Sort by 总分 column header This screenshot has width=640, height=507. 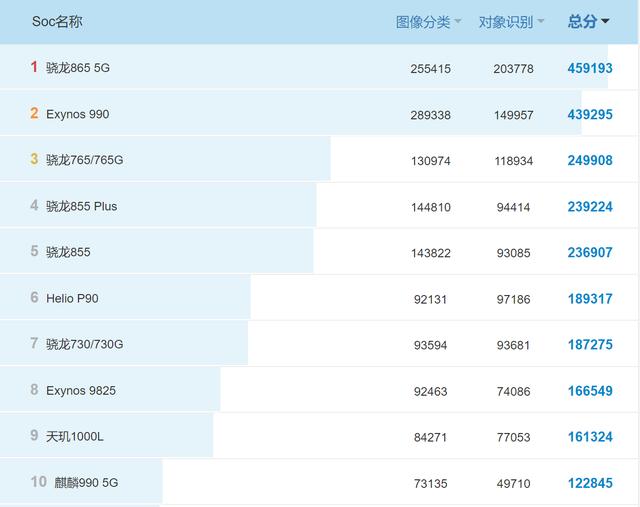point(588,21)
